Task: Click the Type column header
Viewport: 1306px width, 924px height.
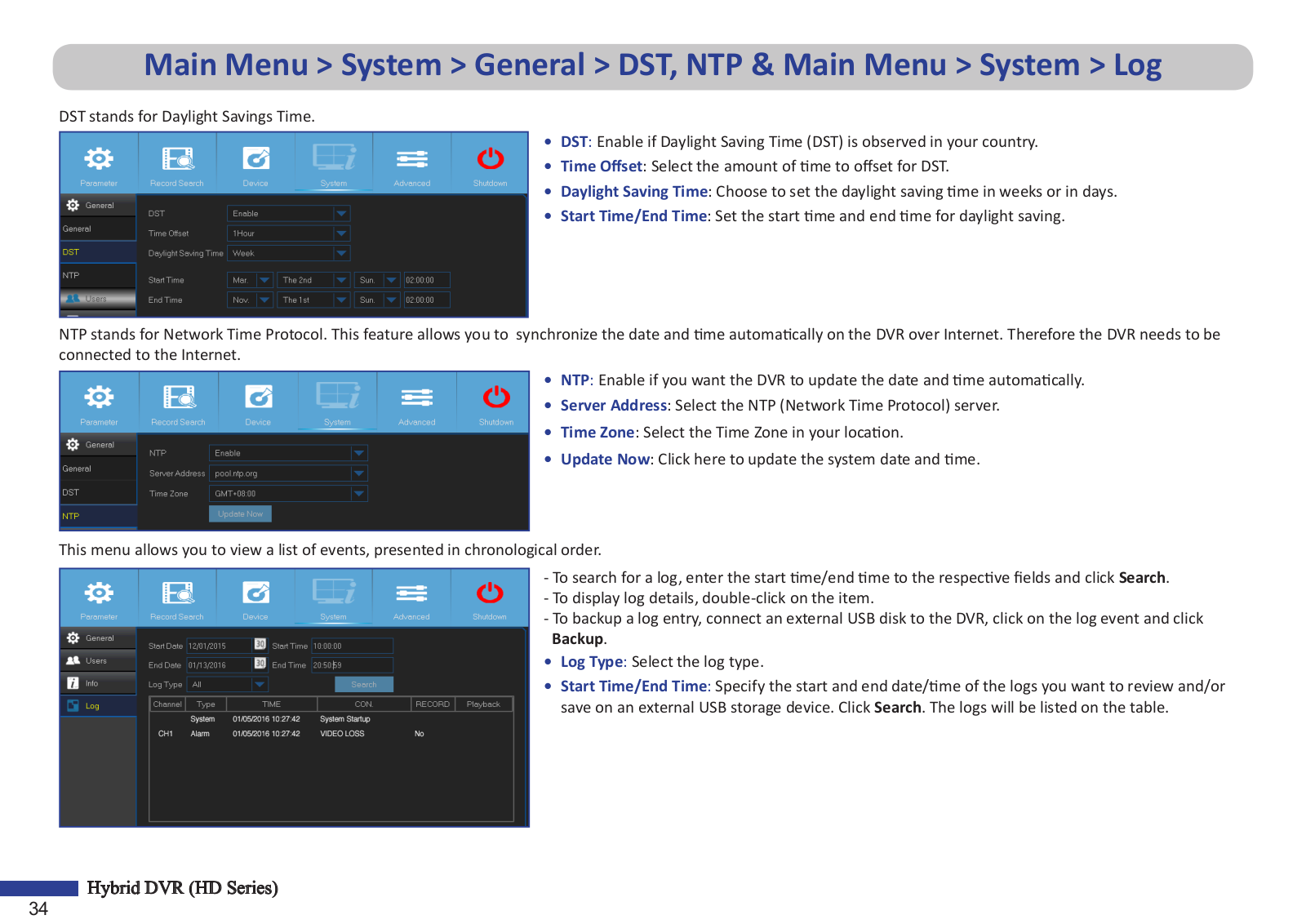Action: [206, 704]
